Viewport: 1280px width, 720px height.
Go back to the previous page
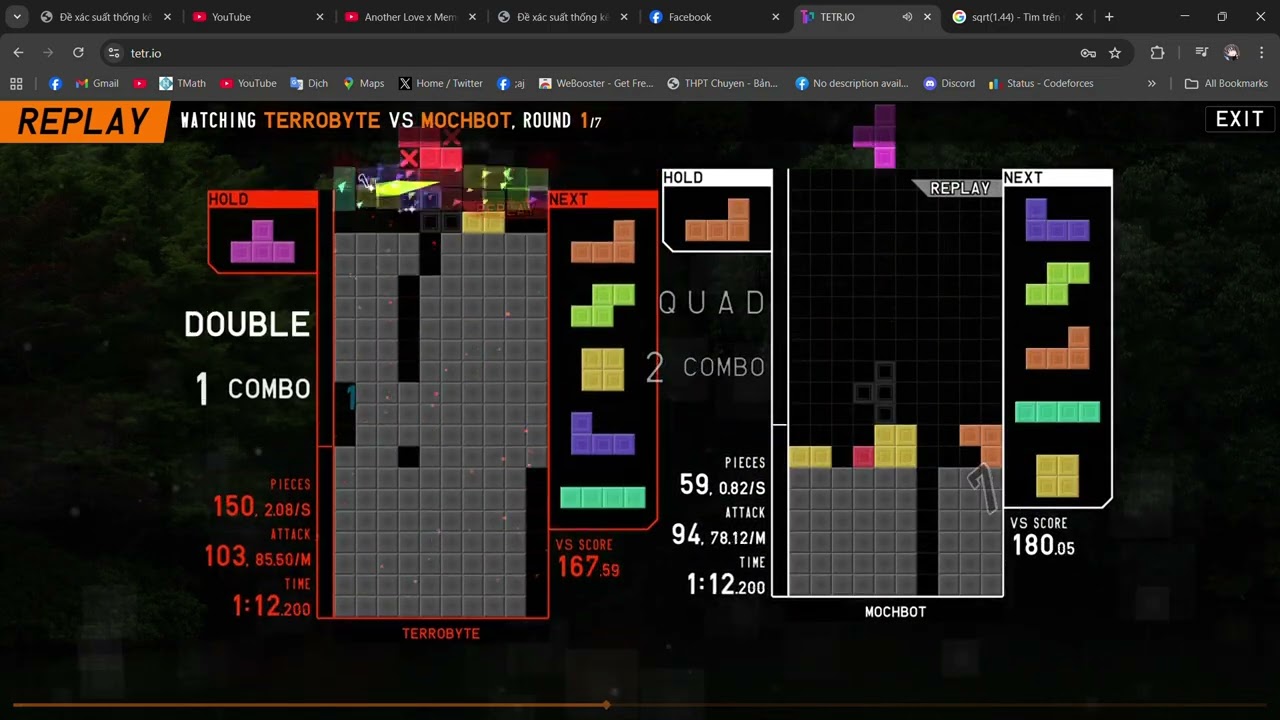[18, 53]
